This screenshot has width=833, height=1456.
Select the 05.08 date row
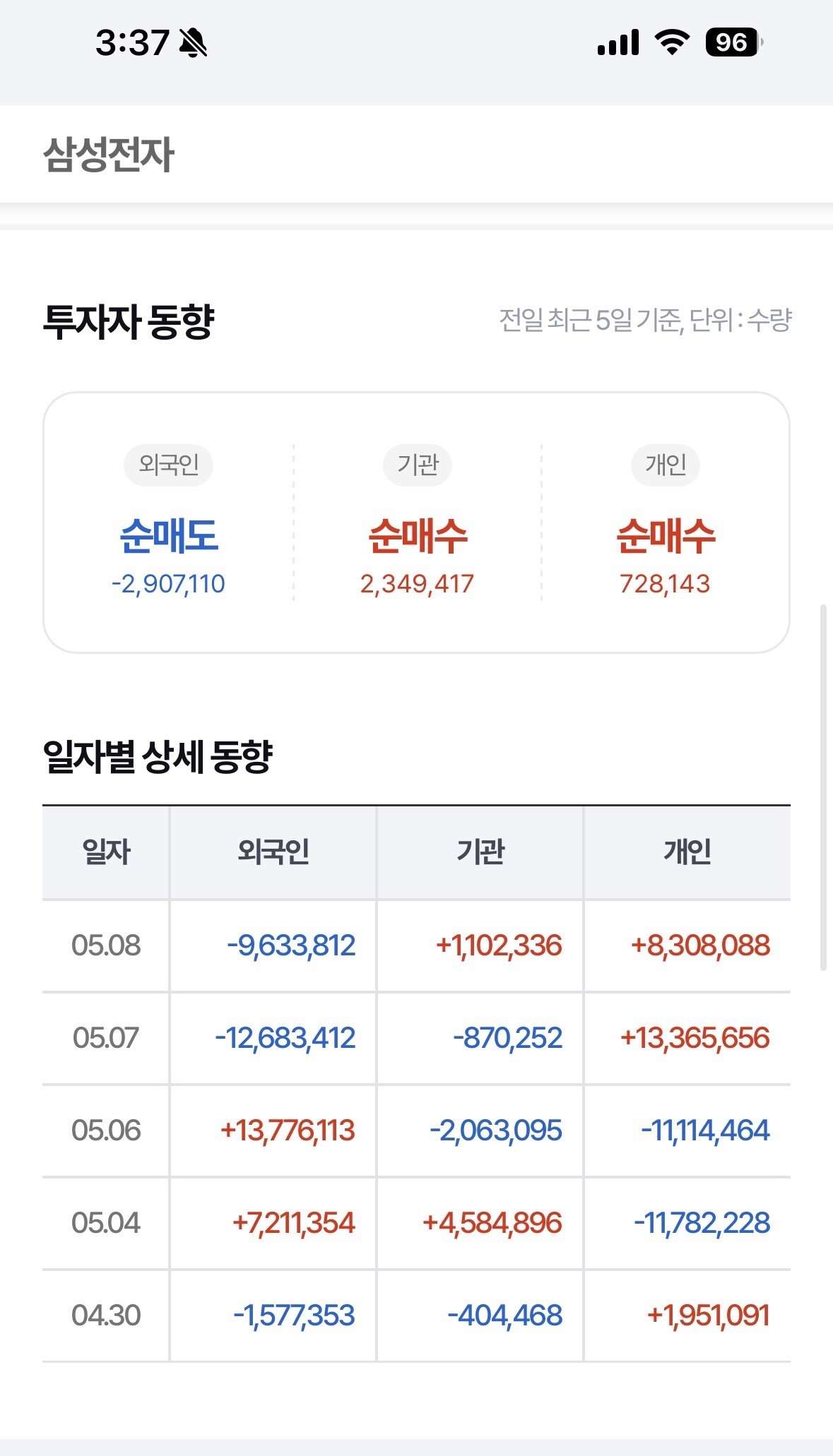pos(416,945)
